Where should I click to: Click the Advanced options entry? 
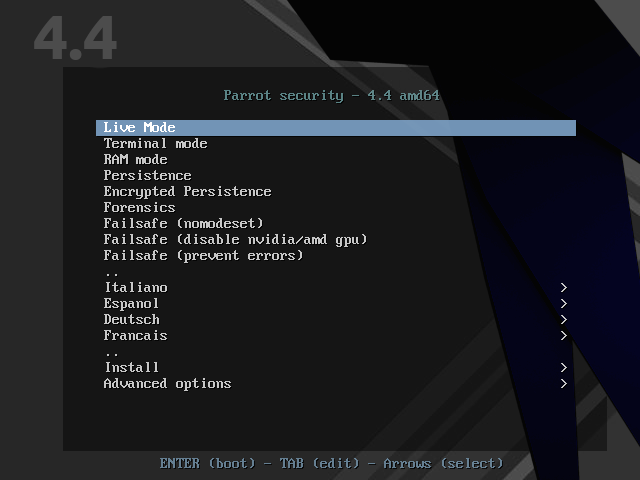pos(167,384)
